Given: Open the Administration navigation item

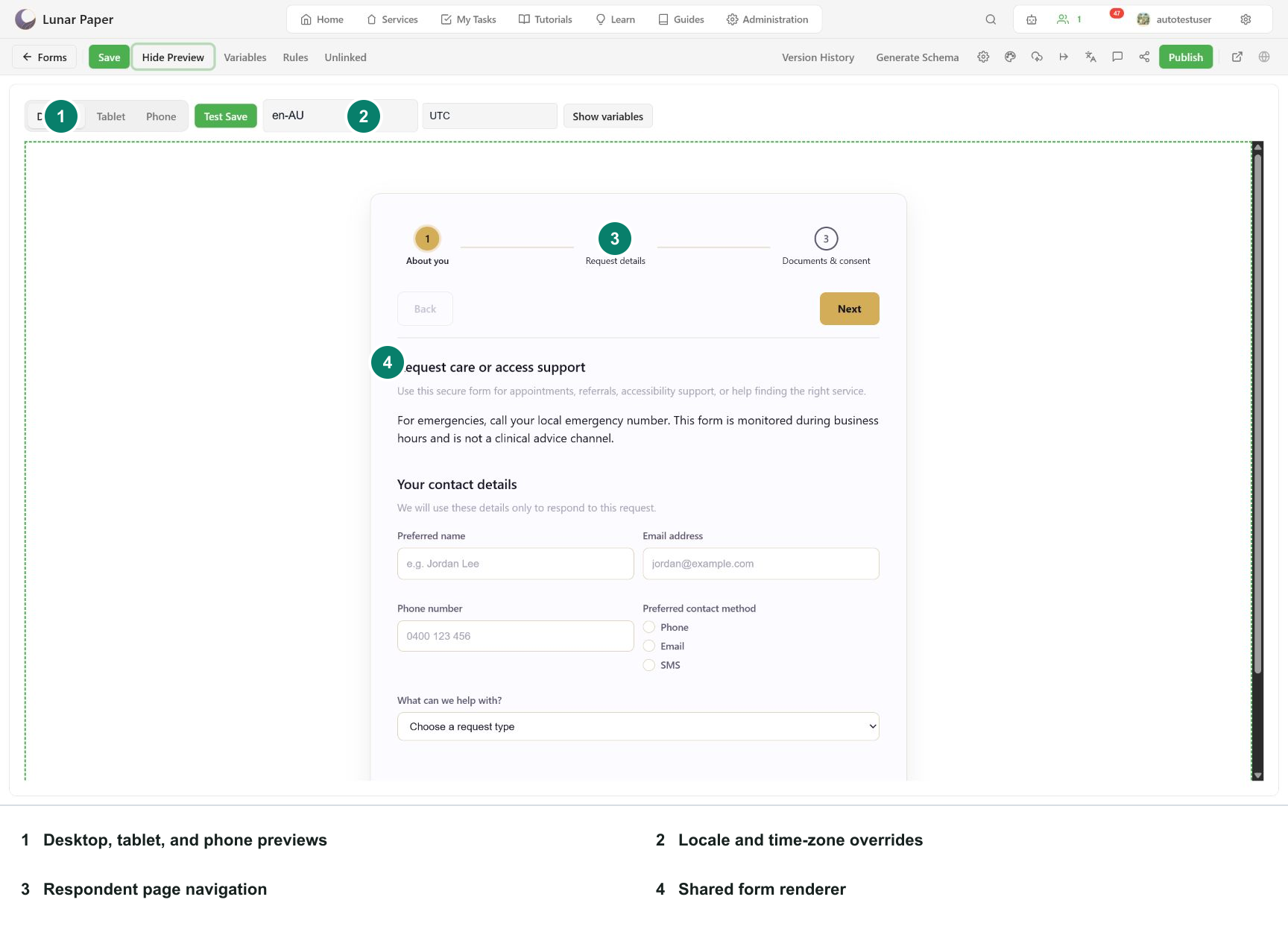Looking at the screenshot, I should point(767,19).
